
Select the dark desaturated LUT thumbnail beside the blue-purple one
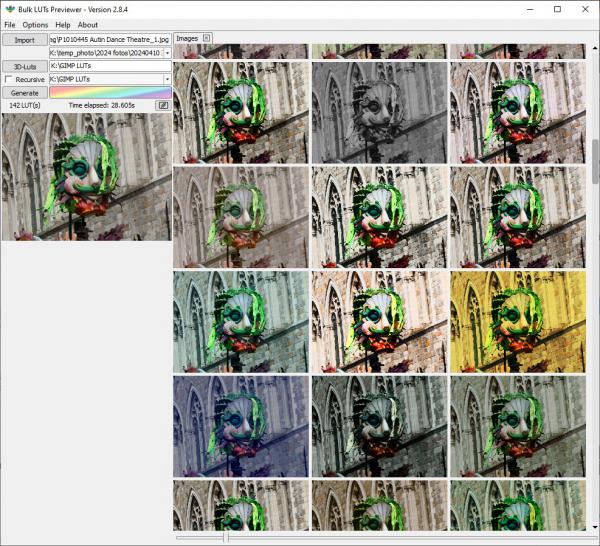tap(379, 426)
